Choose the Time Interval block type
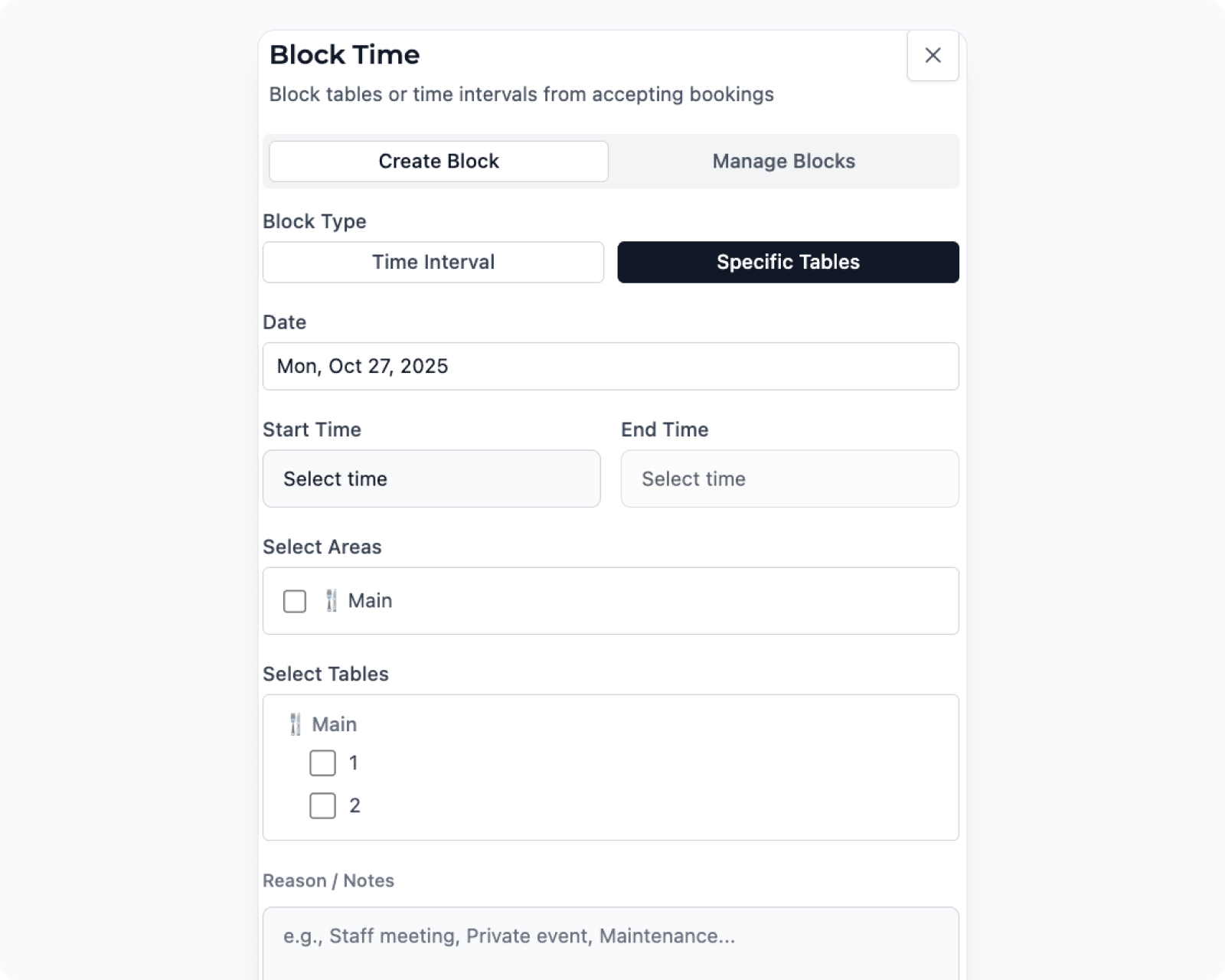Image resolution: width=1225 pixels, height=980 pixels. click(433, 263)
